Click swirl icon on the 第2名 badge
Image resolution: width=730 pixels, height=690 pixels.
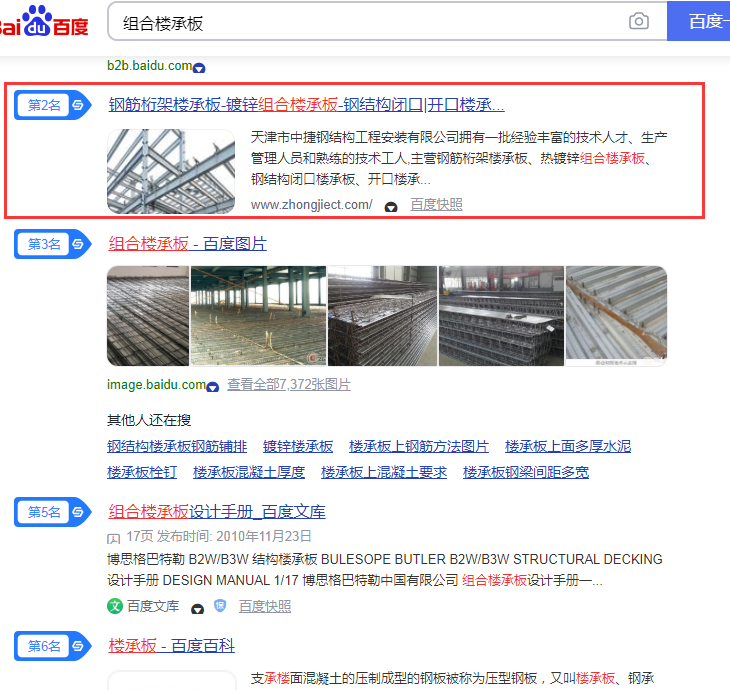78,105
